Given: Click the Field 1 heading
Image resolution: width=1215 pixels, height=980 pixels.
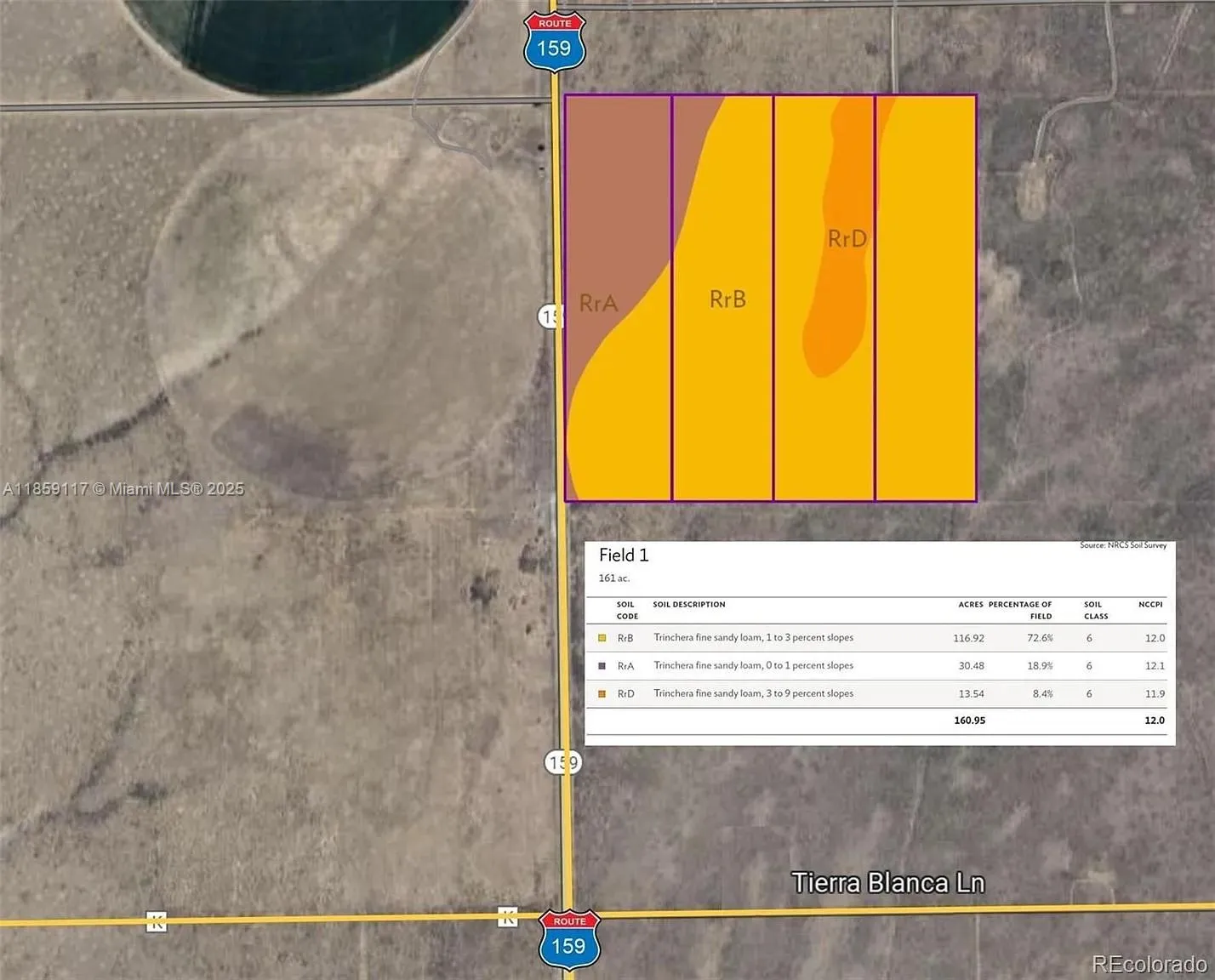Looking at the screenshot, I should pyautogui.click(x=624, y=556).
